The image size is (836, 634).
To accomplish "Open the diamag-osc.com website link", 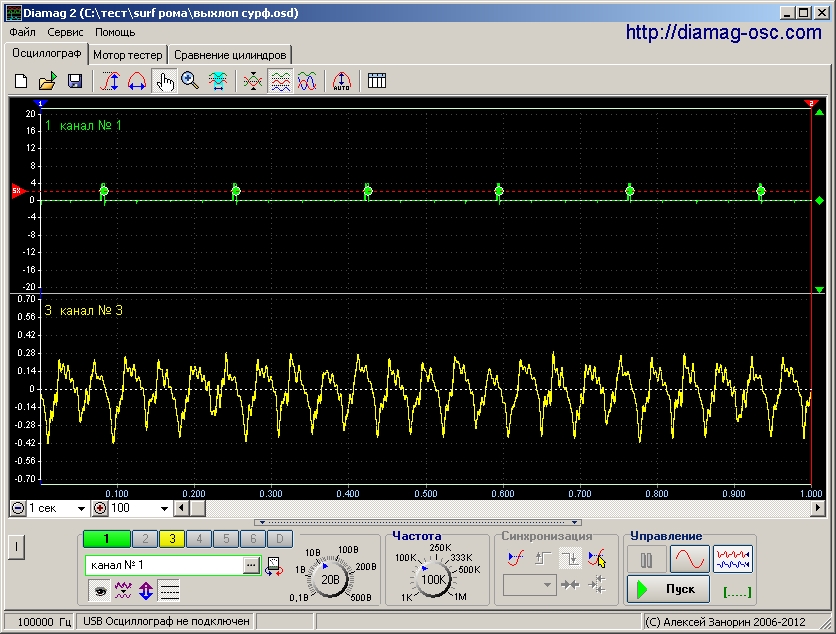I will (x=724, y=32).
